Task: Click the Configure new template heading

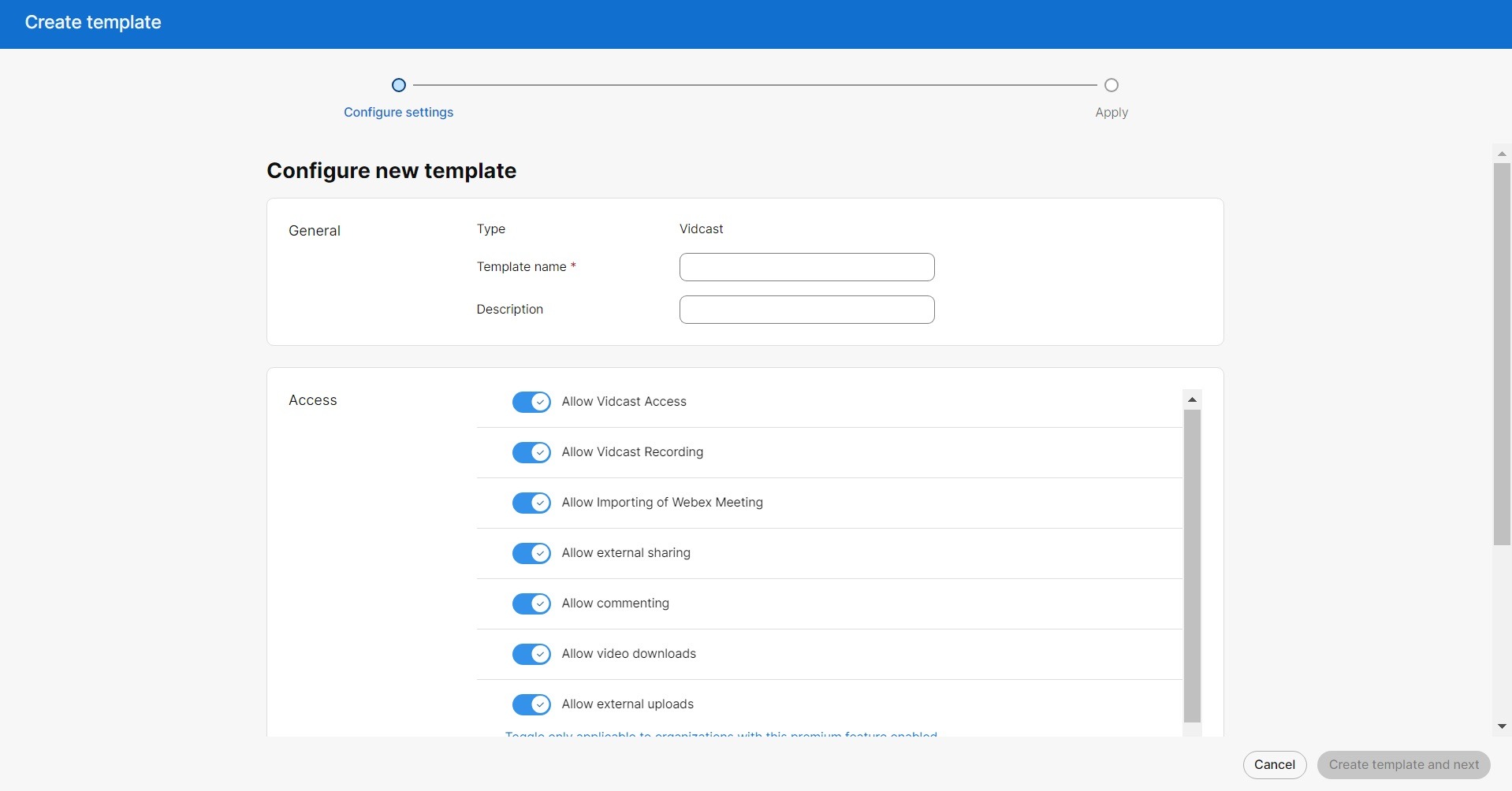Action: pyautogui.click(x=391, y=170)
